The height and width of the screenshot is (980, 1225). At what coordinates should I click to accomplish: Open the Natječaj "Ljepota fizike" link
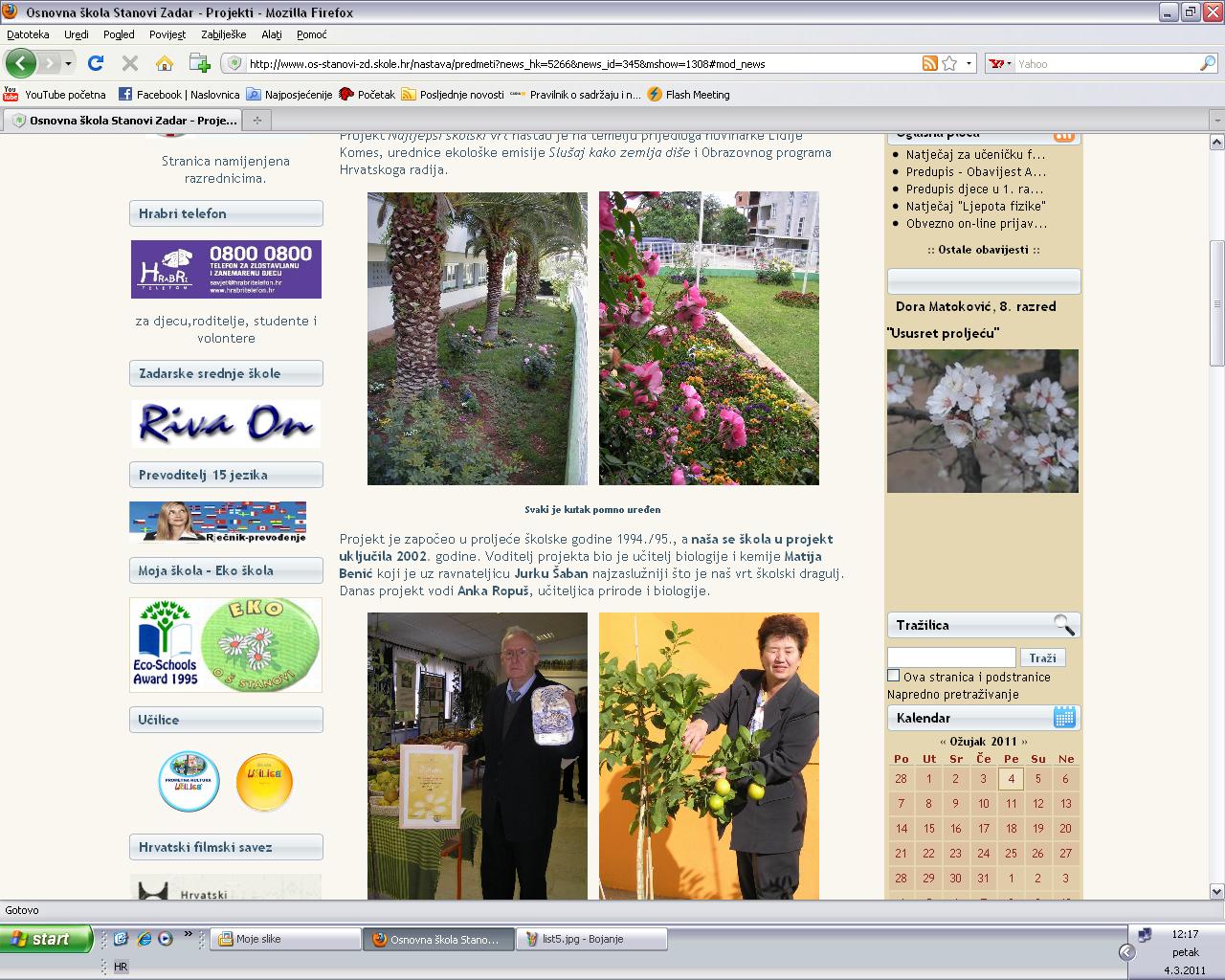pos(975,206)
